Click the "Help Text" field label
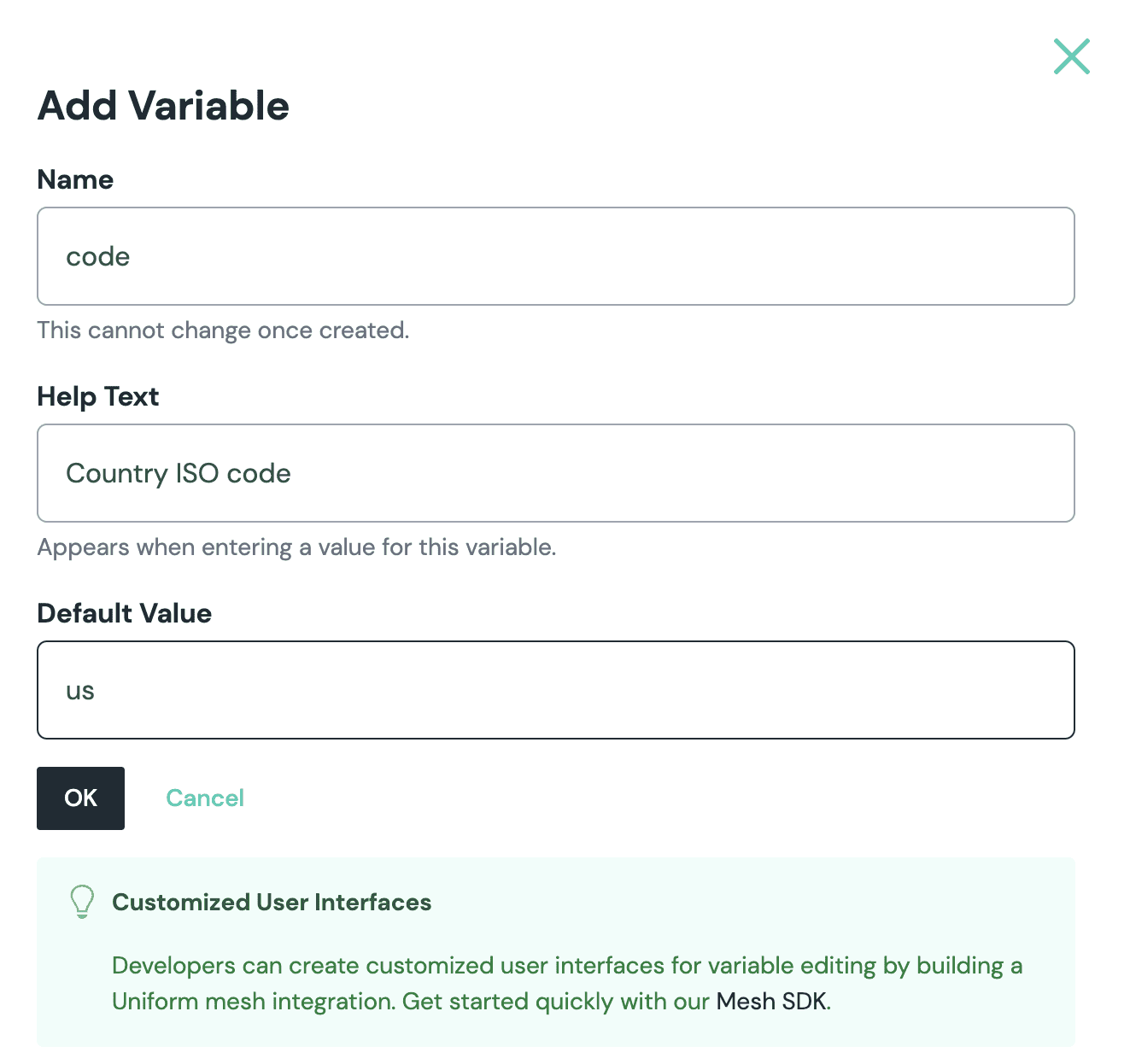This screenshot has width=1130, height=1064. click(98, 396)
